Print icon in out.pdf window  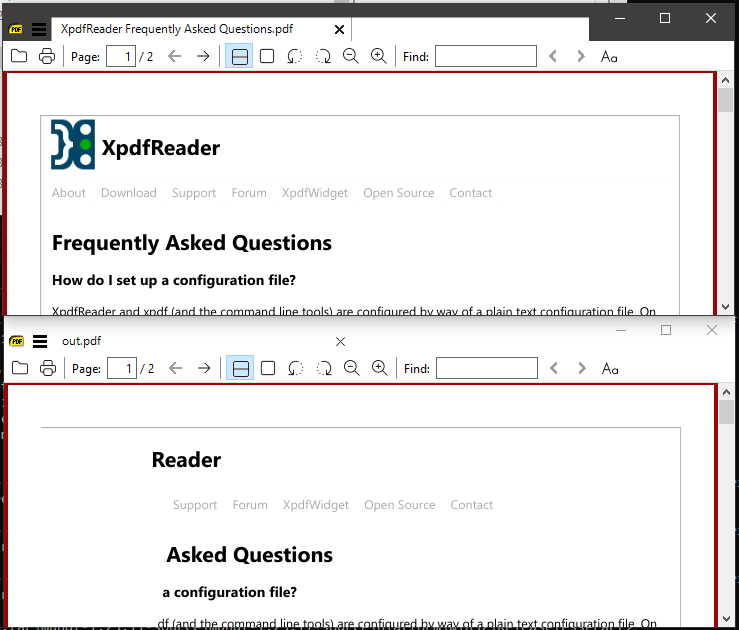pos(48,368)
